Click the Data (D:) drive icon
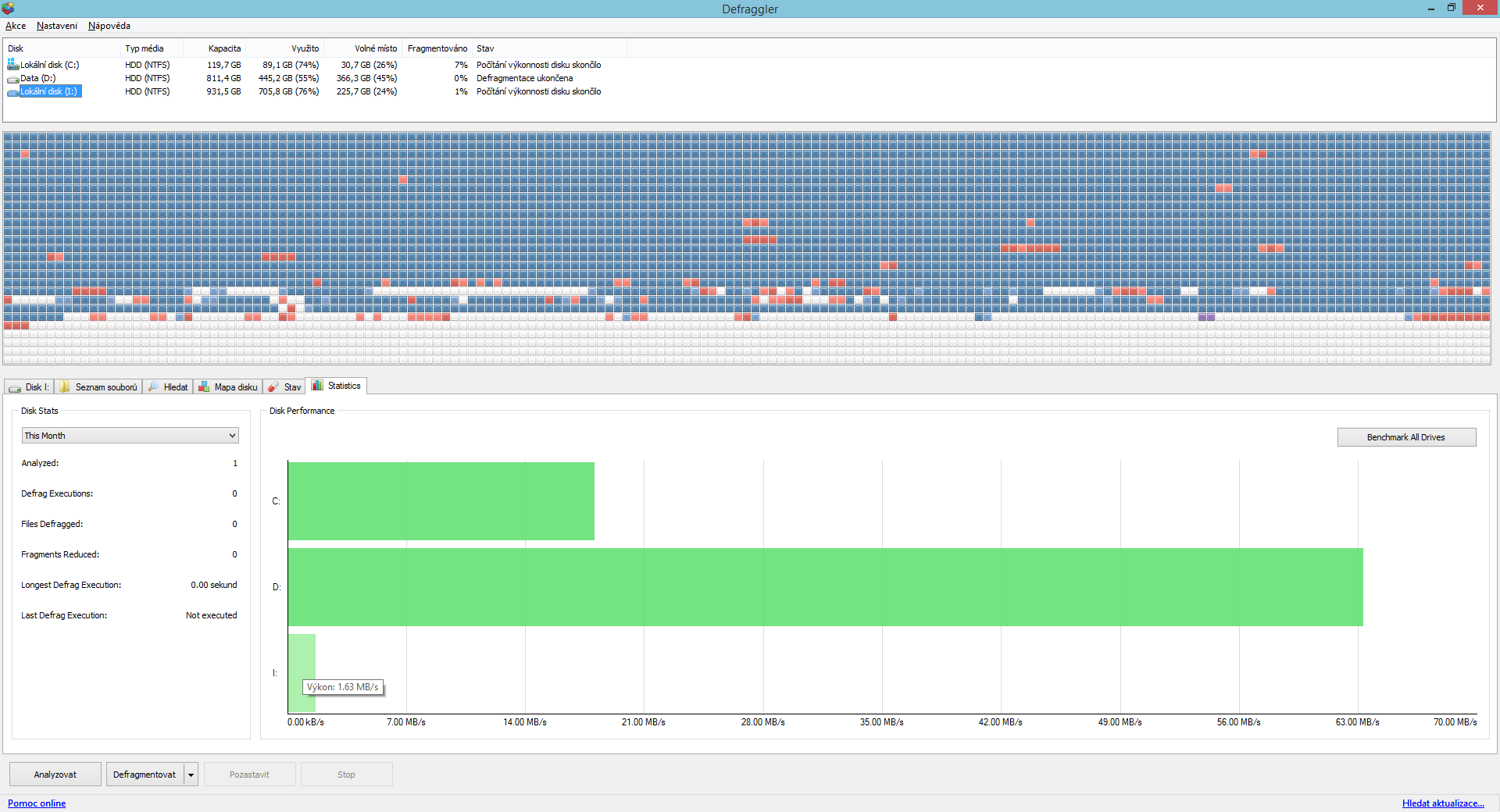Viewport: 1500px width, 812px height. coord(12,79)
